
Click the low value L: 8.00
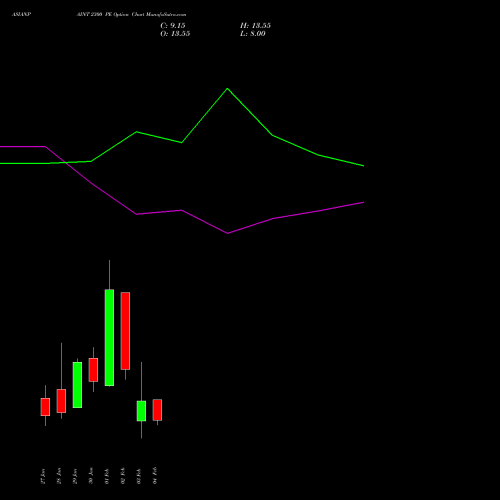(253, 34)
